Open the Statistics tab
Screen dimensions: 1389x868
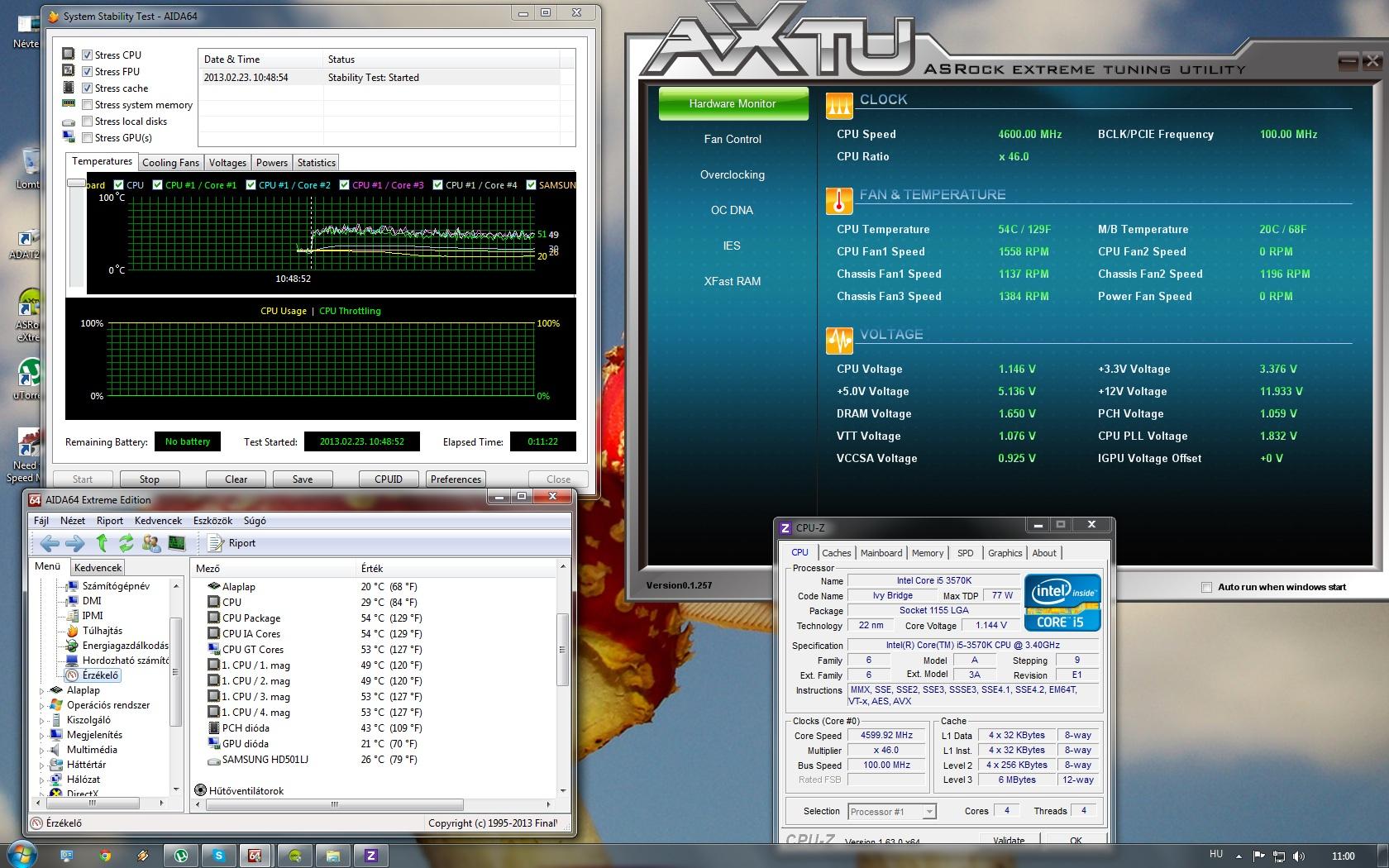317,163
